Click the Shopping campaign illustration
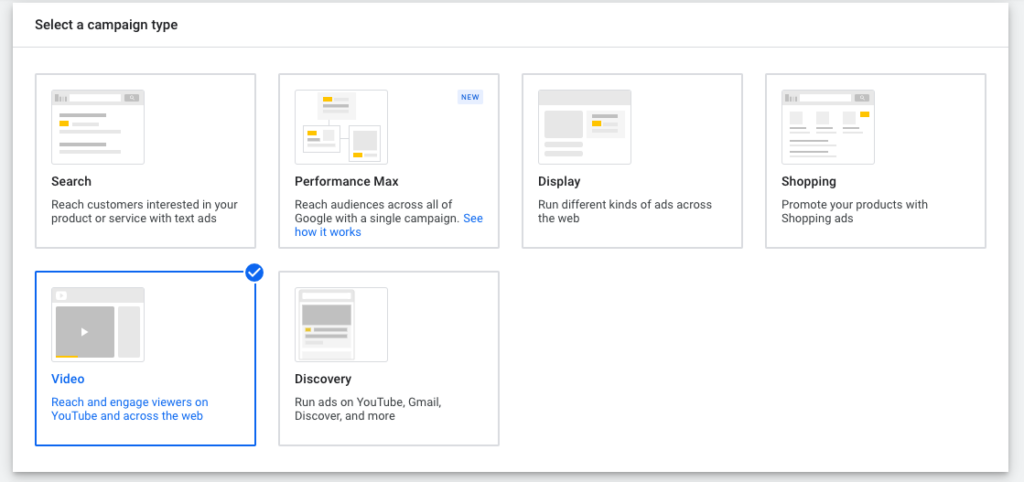Image resolution: width=1024 pixels, height=482 pixels. pos(827,127)
